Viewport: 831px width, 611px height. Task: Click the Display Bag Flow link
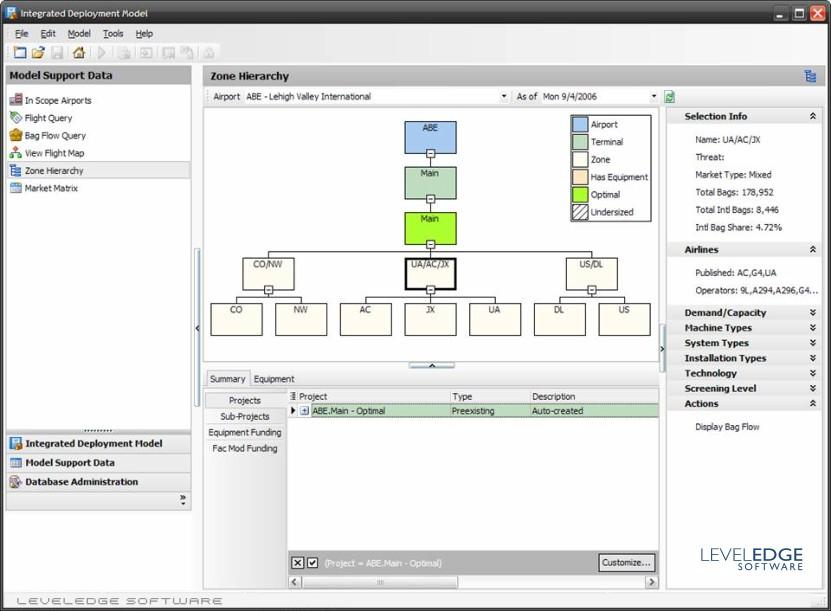(x=727, y=427)
